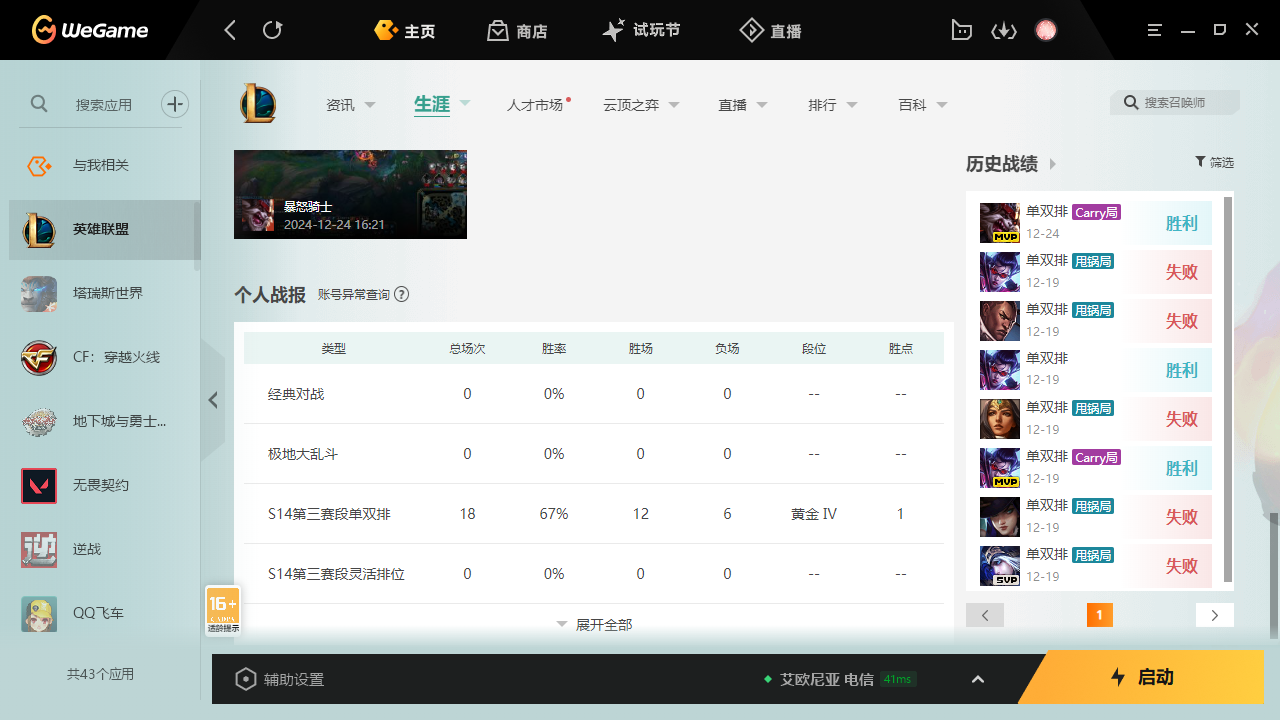Select 无畏契约 in sidebar
1280x720 pixels.
pyautogui.click(x=105, y=485)
